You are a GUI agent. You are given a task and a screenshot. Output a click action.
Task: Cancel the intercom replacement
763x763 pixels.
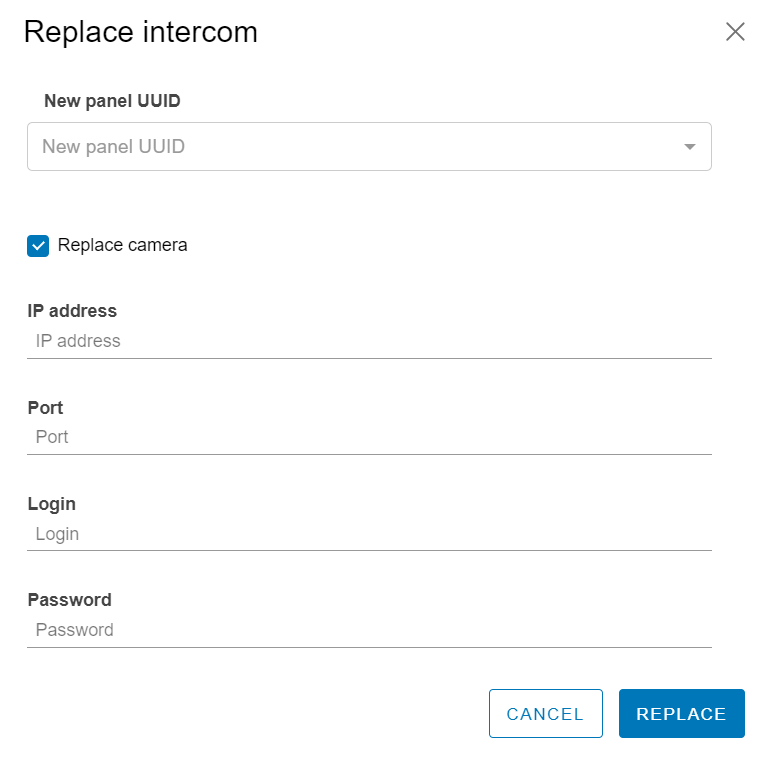point(545,713)
